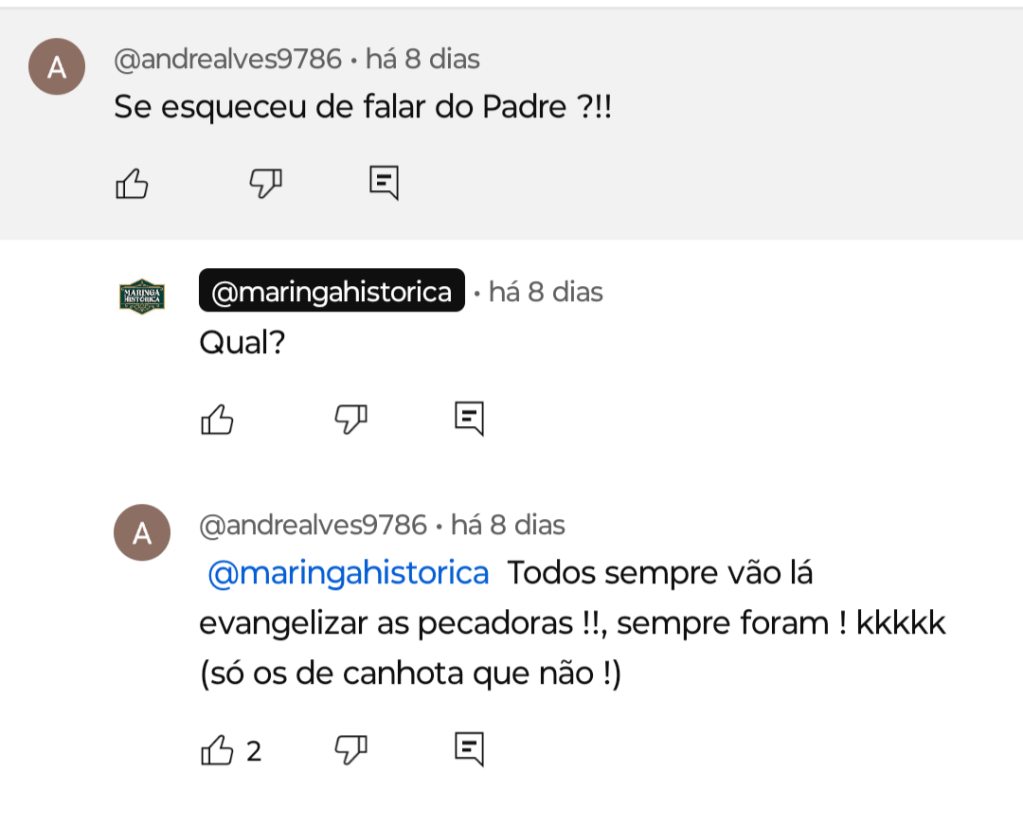Open the Maringá Histórica channel avatar
Screen dimensions: 1023x825
coord(142,297)
